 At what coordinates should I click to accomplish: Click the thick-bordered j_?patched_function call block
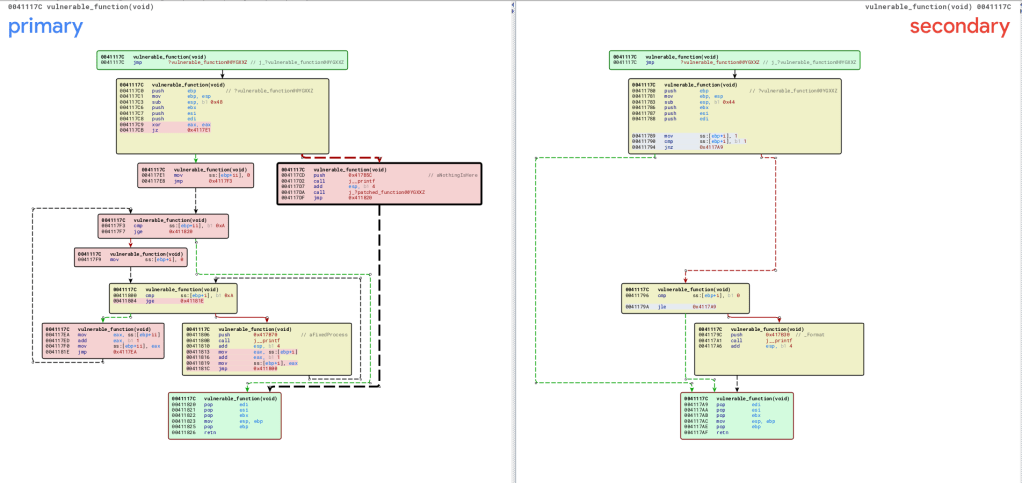(x=378, y=184)
